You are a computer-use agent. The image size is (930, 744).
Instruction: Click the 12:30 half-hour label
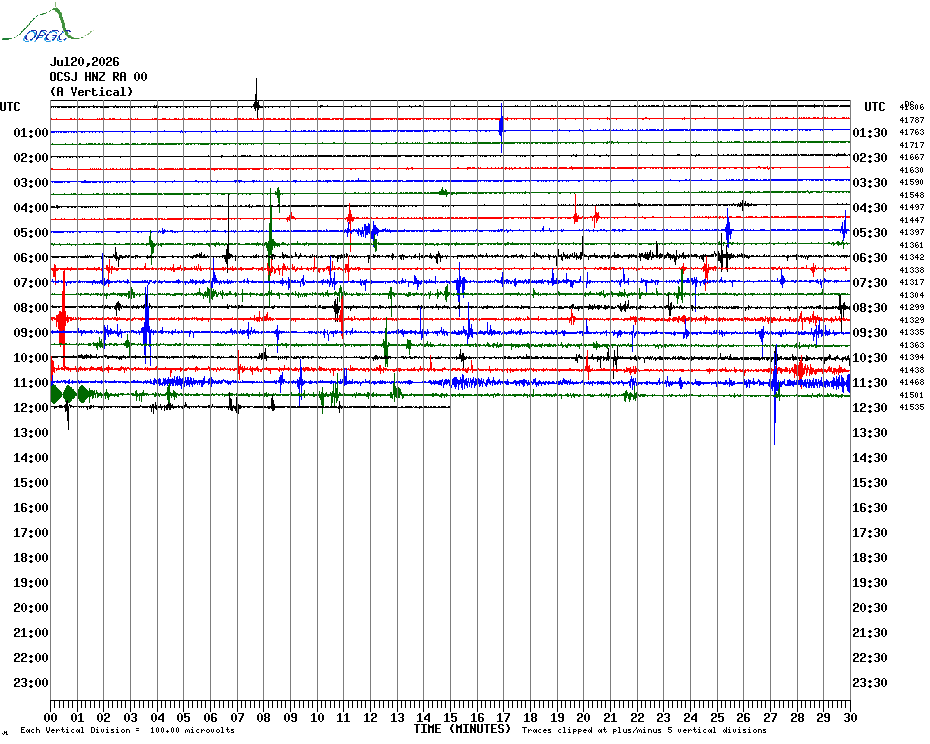pos(870,408)
